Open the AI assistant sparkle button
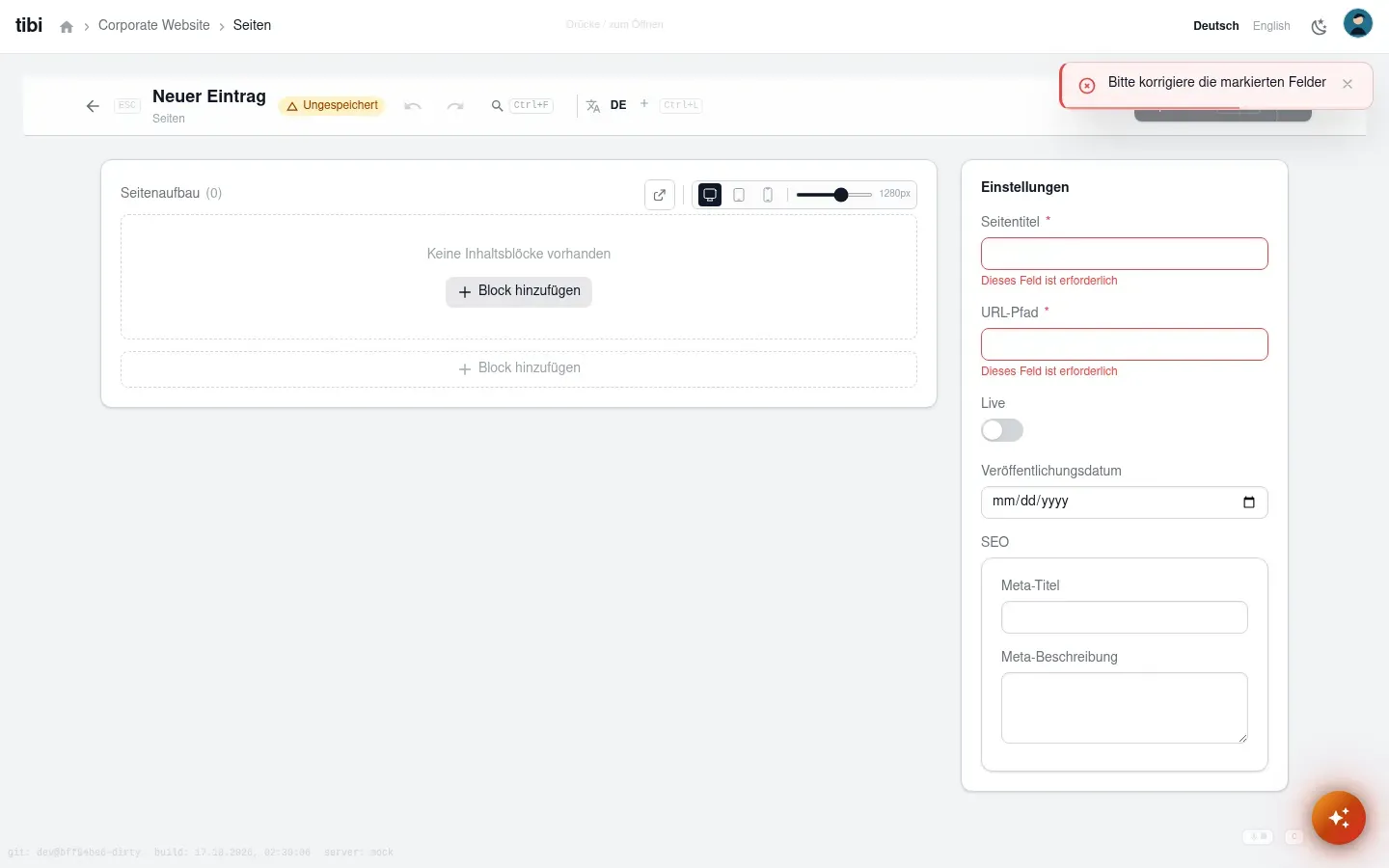1389x868 pixels. [1339, 818]
